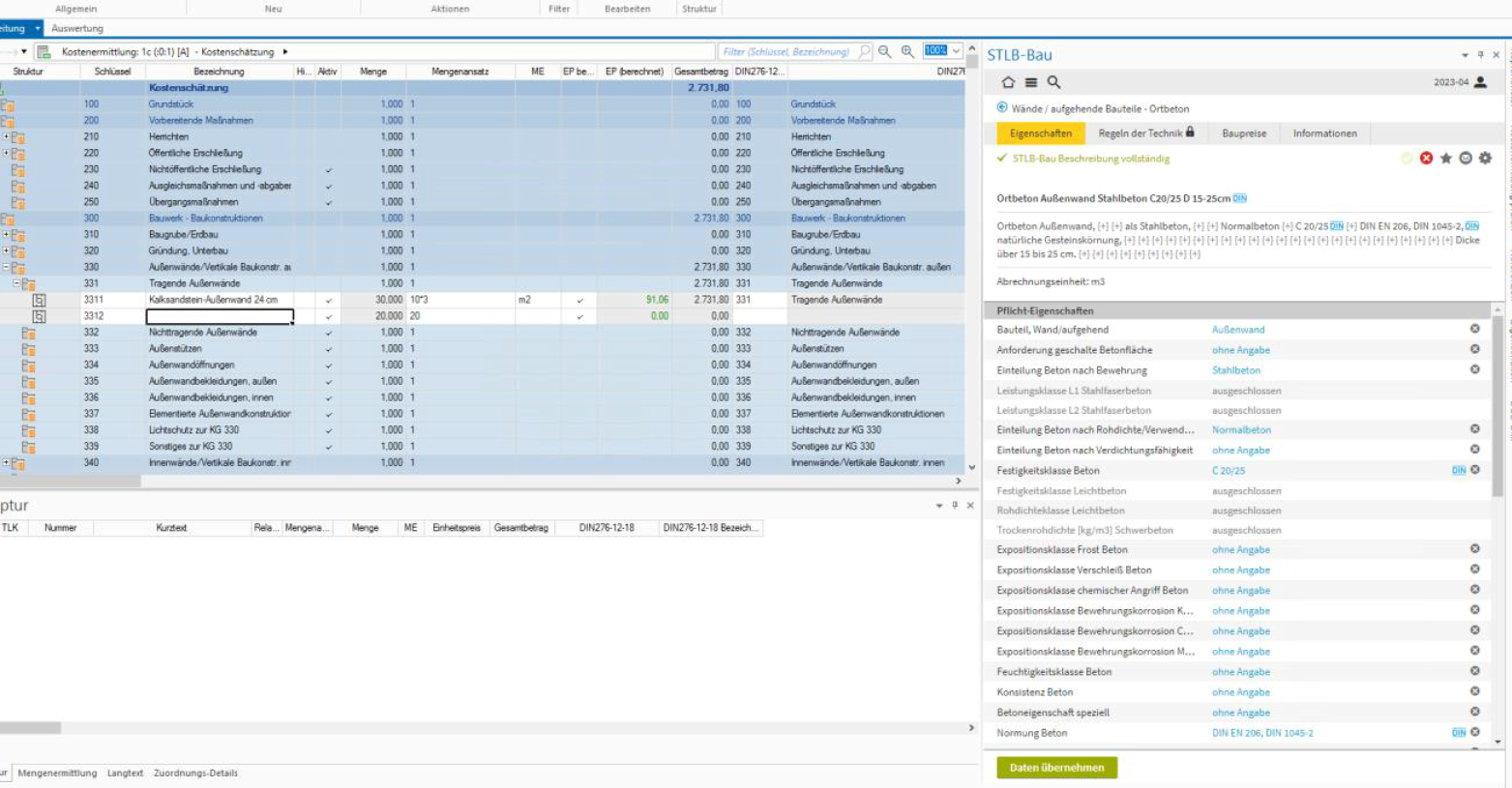The image size is (1512, 788).
Task: Click the red X delete description icon
Action: 1426,159
